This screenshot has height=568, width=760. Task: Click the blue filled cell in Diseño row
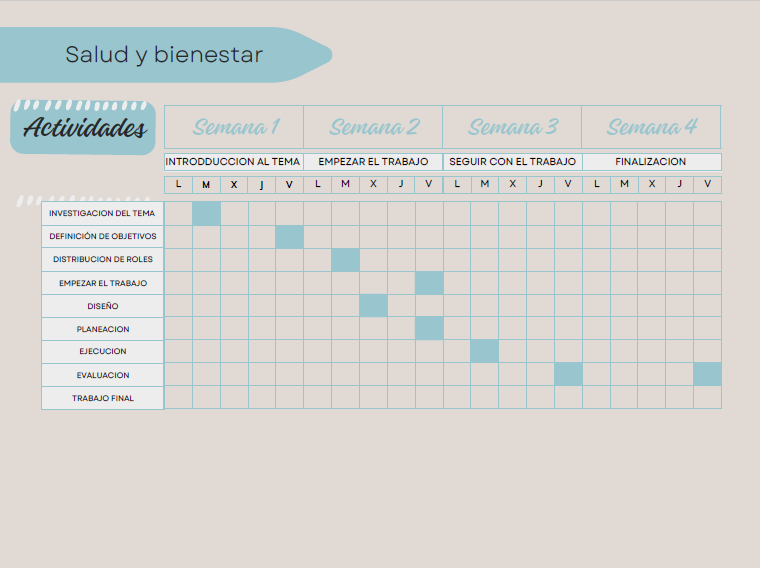coord(373,305)
